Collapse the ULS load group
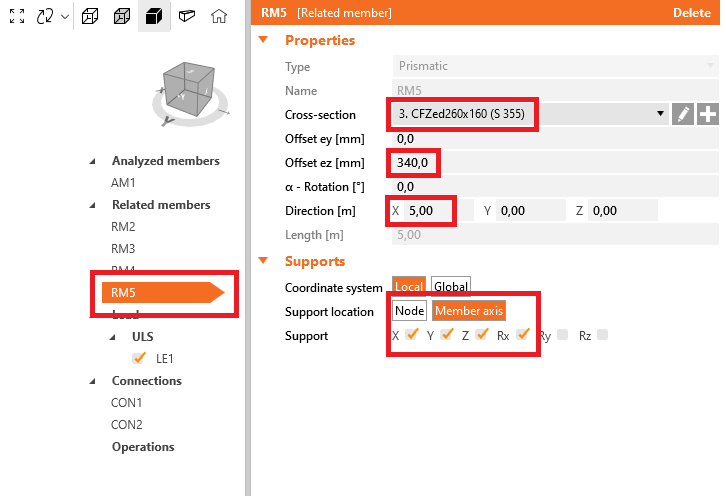Image resolution: width=726 pixels, height=496 pixels. pyautogui.click(x=113, y=337)
